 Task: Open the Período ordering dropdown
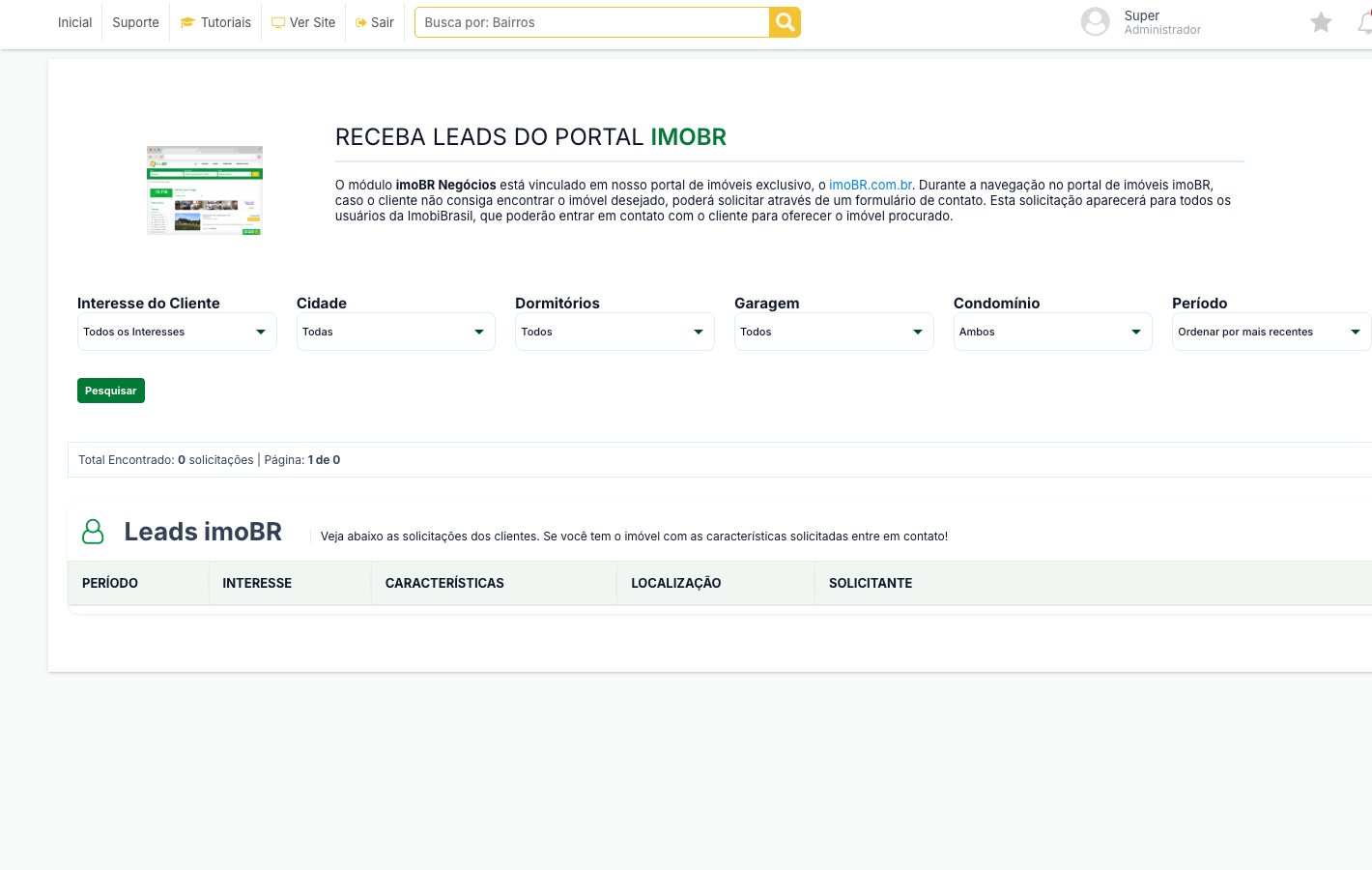coord(1272,332)
